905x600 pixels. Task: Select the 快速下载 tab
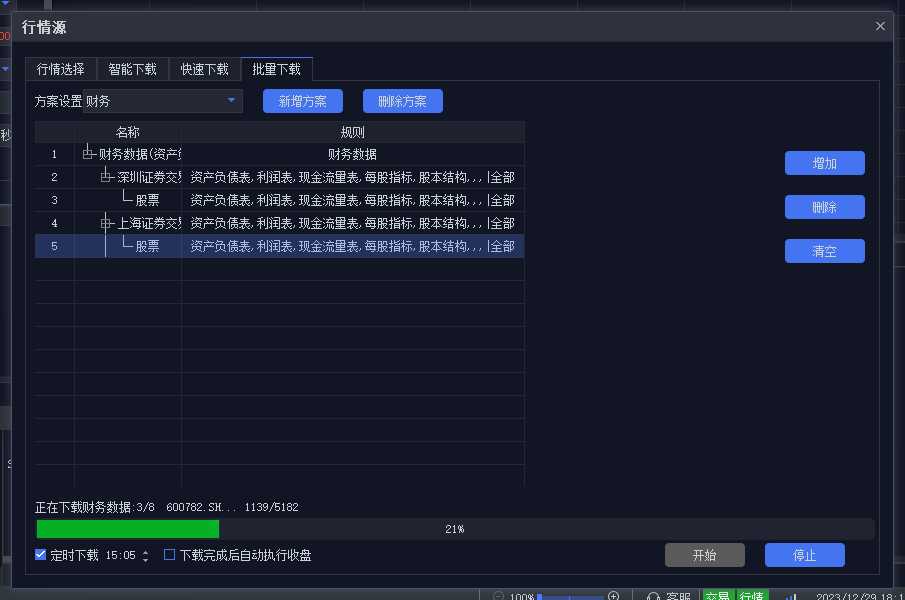click(204, 69)
